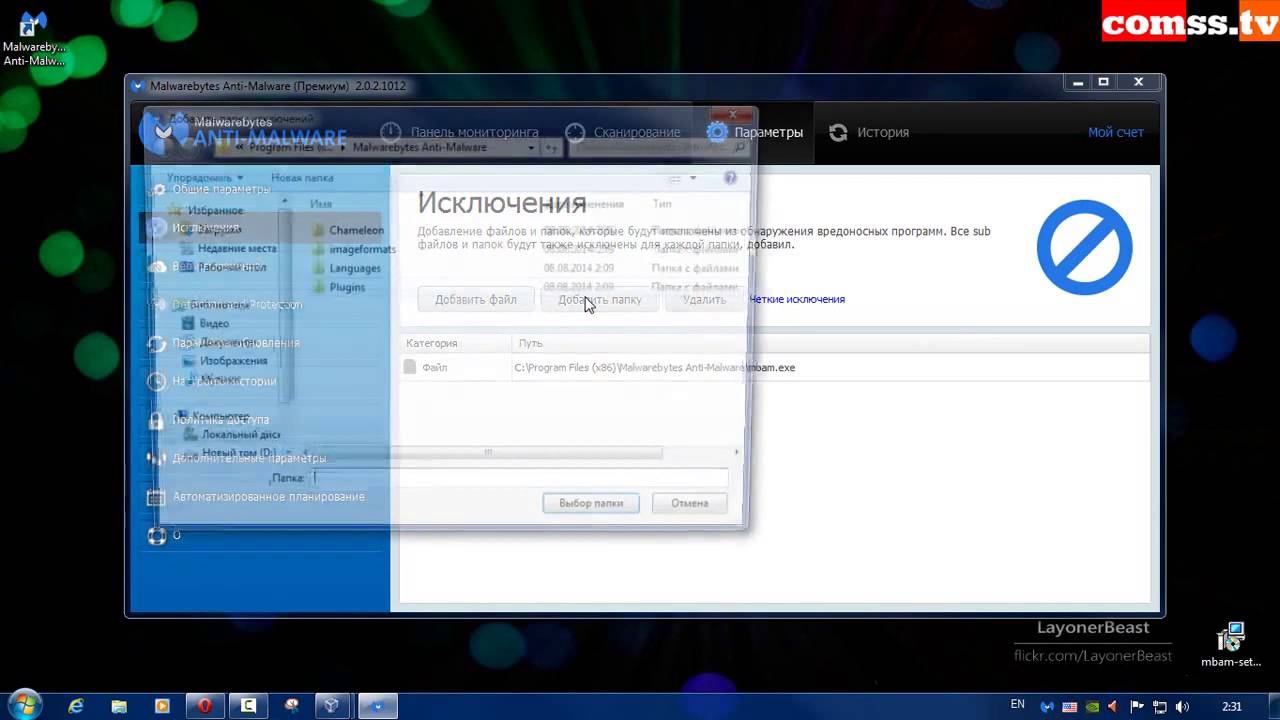1280x720 pixels.
Task: Switch to Opera browser in taskbar
Action: point(205,706)
